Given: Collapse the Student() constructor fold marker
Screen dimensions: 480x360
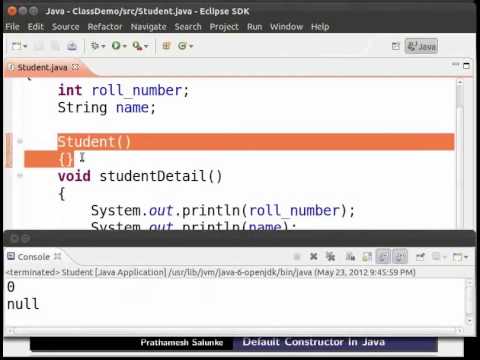Looking at the screenshot, I should [20, 141].
